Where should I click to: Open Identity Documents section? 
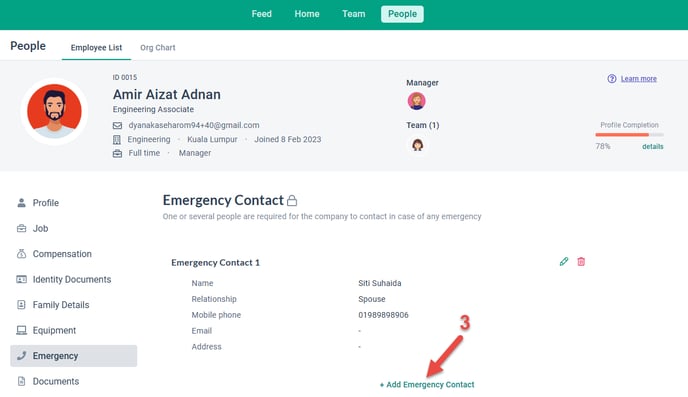[x=74, y=279]
